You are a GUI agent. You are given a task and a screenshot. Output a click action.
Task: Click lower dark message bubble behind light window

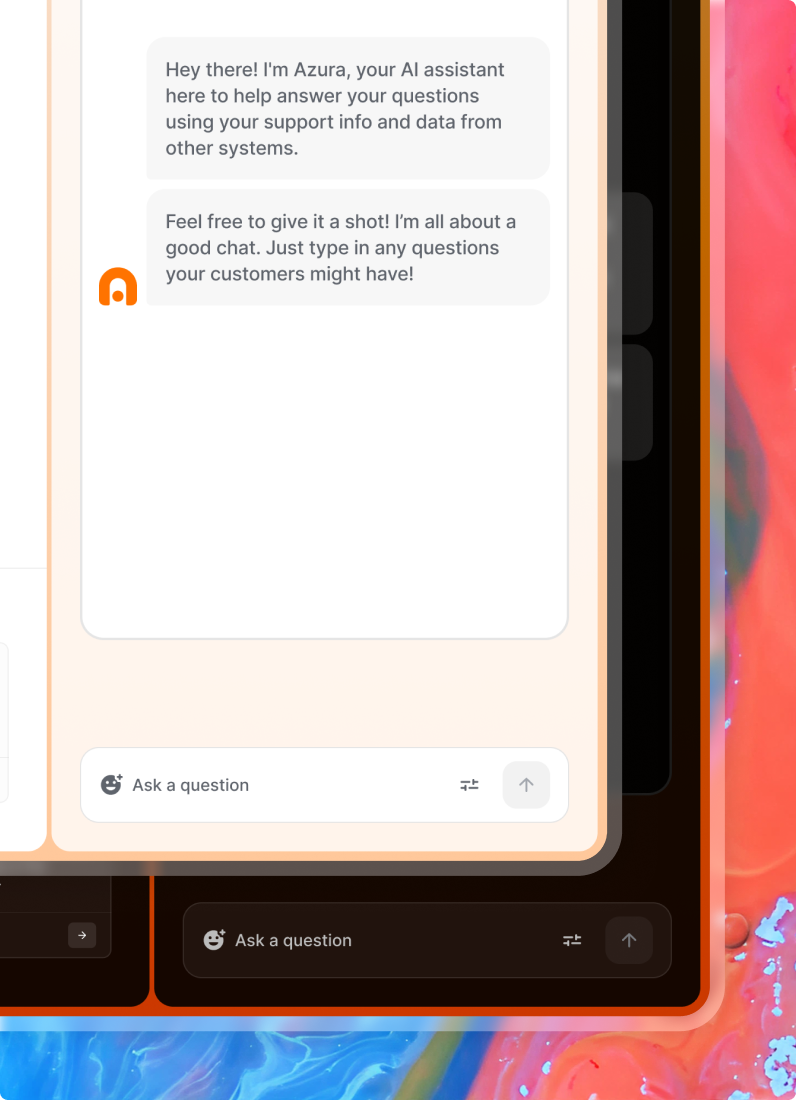[637, 402]
